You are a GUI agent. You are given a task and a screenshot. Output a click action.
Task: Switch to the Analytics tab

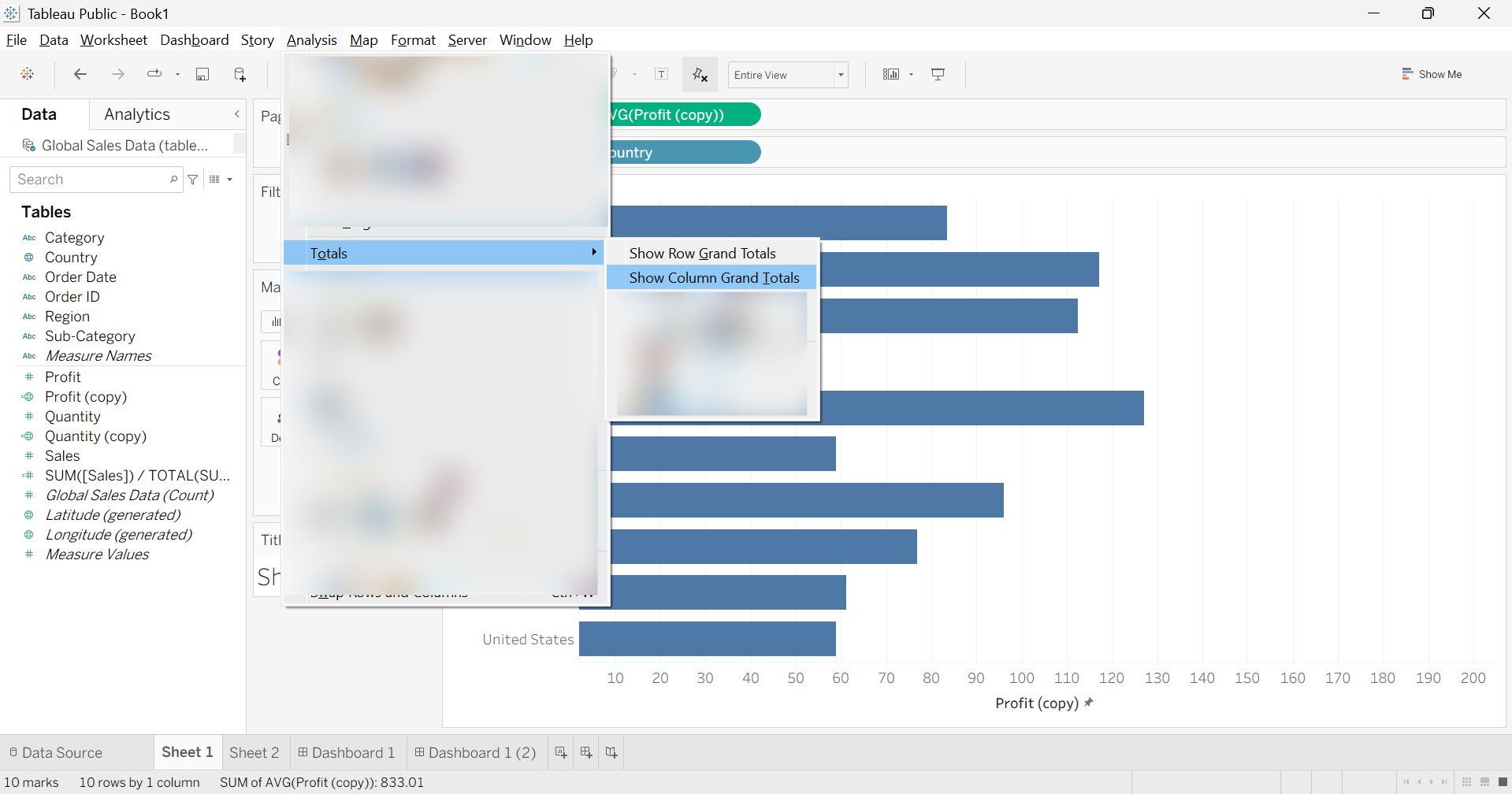[137, 114]
